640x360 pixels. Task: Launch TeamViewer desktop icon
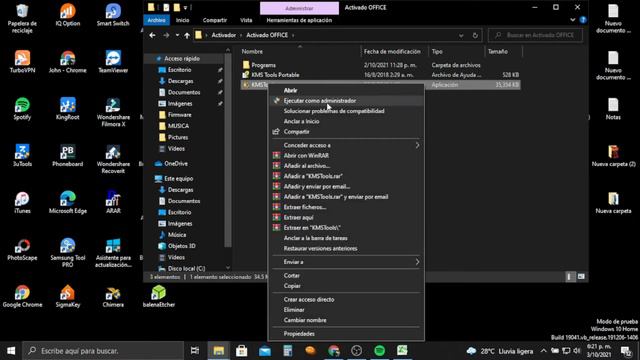pyautogui.click(x=113, y=62)
